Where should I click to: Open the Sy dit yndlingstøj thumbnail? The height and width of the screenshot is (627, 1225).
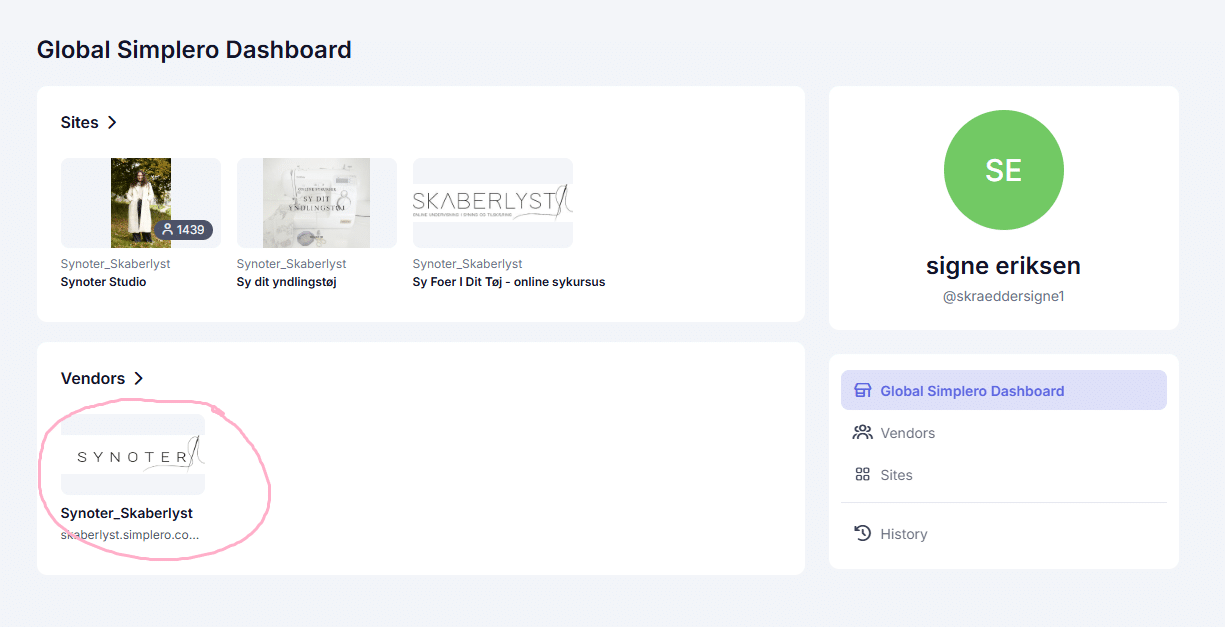[x=316, y=202]
